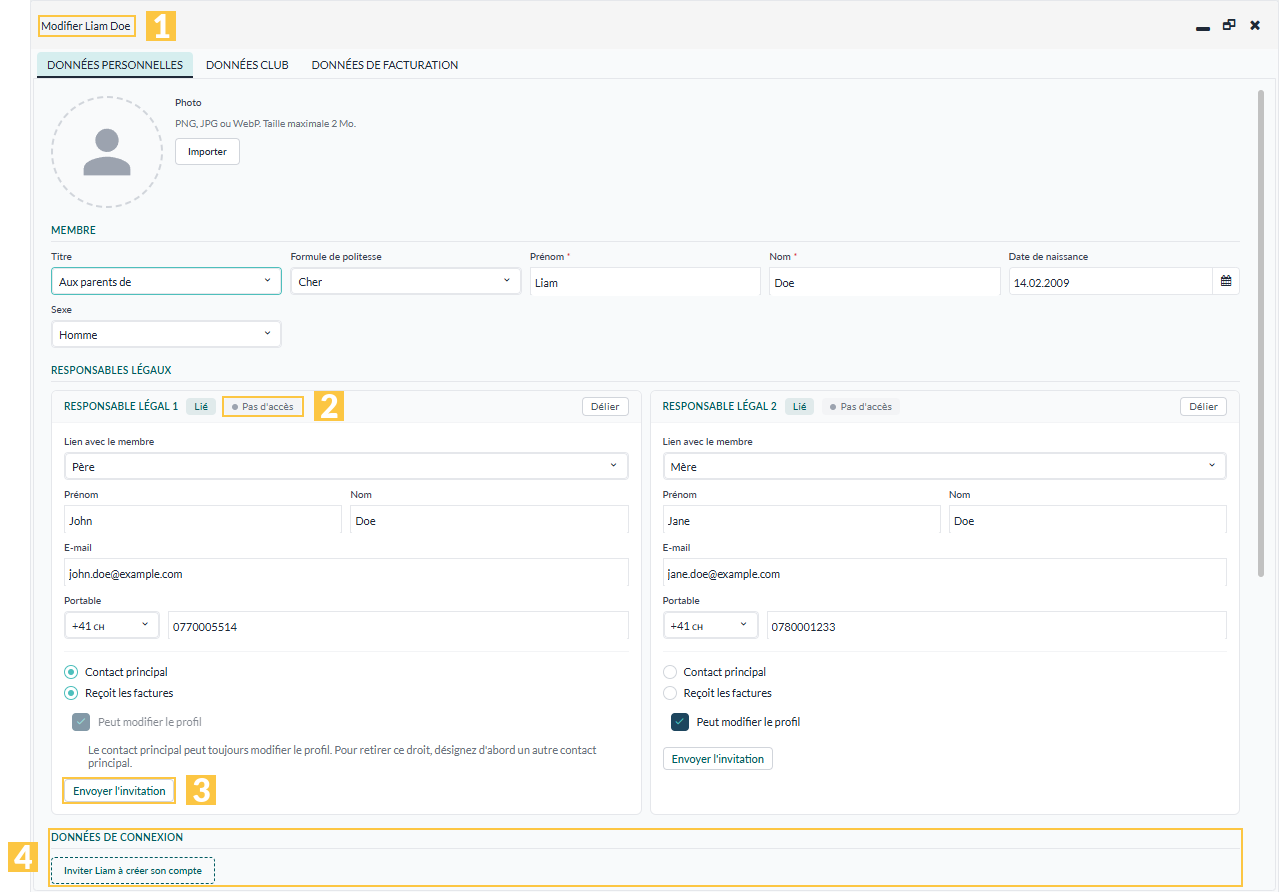Click the member Prénom field containing Liam
The width and height of the screenshot is (1279, 892).
(645, 283)
